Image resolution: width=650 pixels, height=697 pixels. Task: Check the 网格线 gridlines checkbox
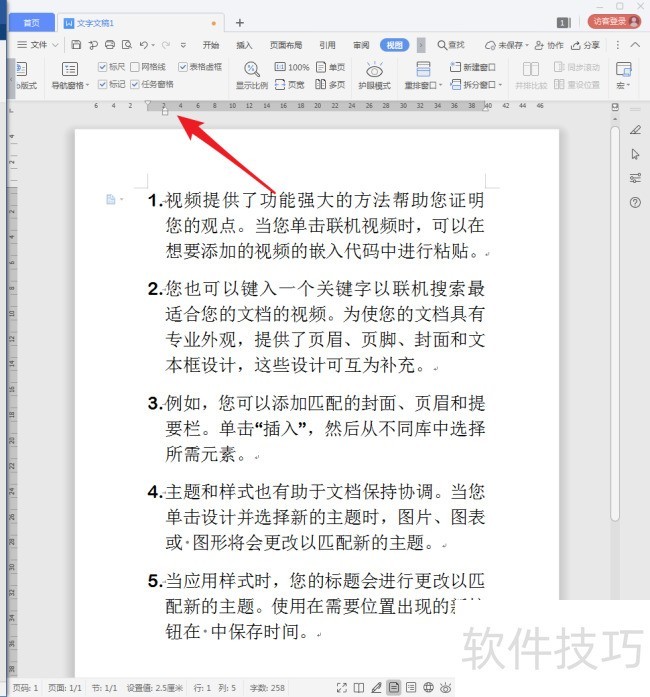tap(135, 67)
